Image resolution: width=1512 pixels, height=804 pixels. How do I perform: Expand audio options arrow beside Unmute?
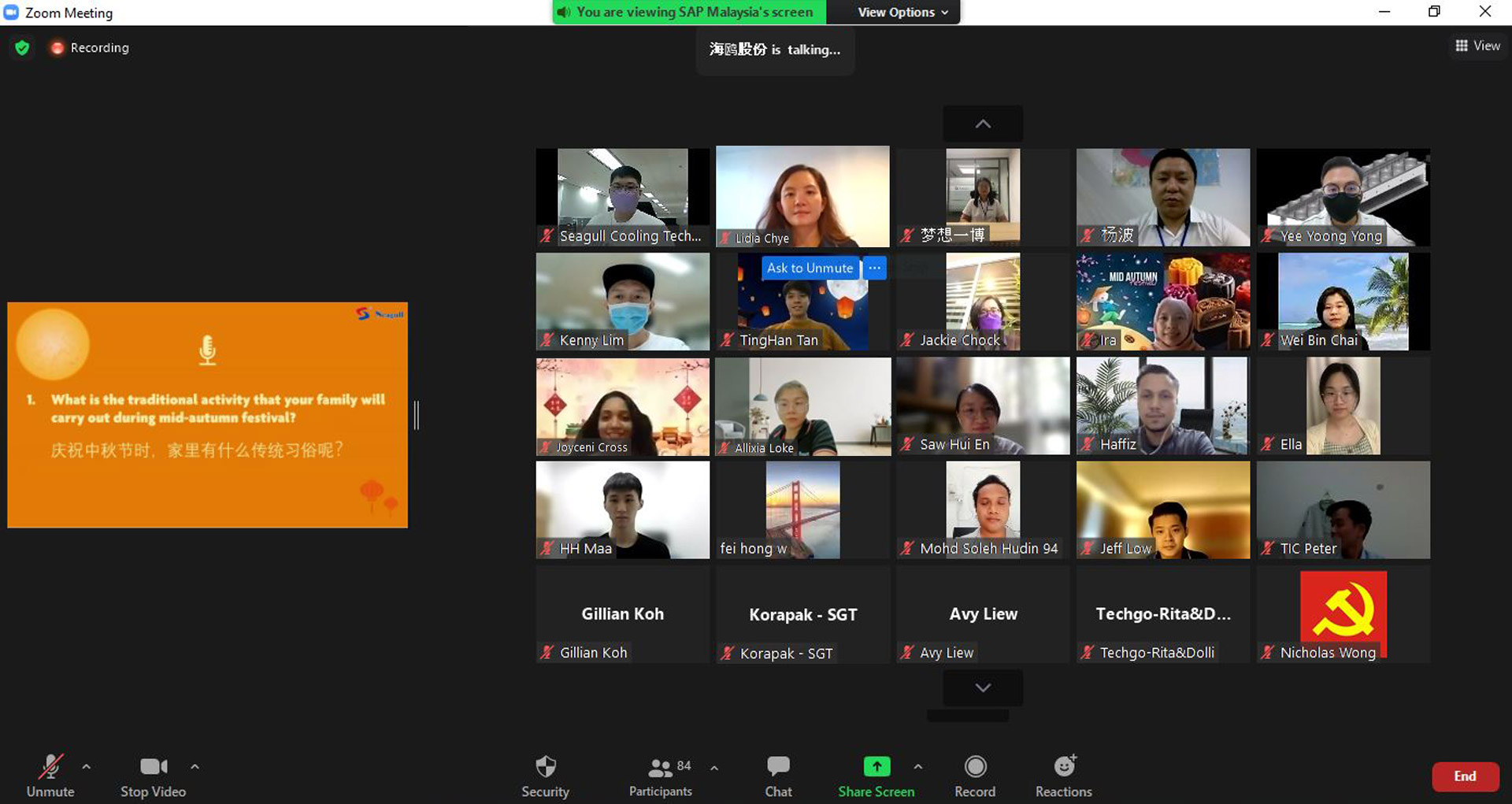87,766
